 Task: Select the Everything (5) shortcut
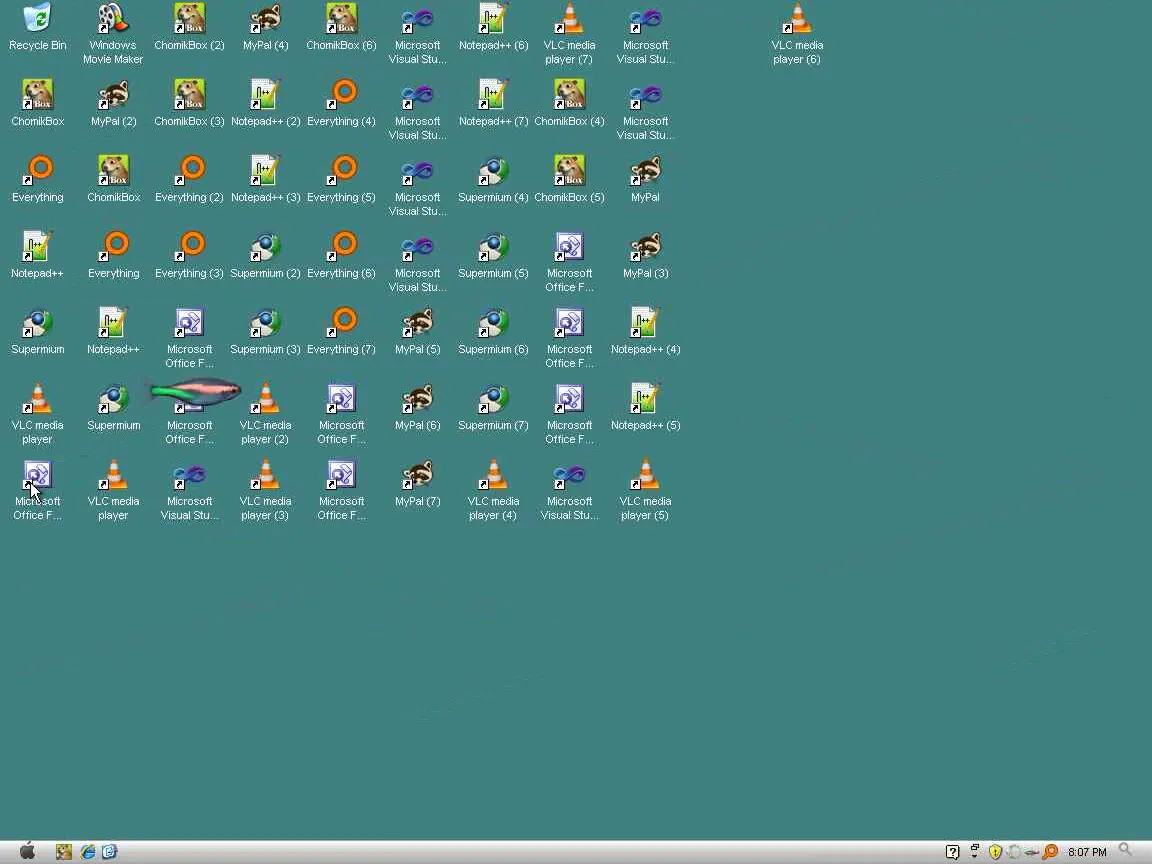pyautogui.click(x=342, y=180)
